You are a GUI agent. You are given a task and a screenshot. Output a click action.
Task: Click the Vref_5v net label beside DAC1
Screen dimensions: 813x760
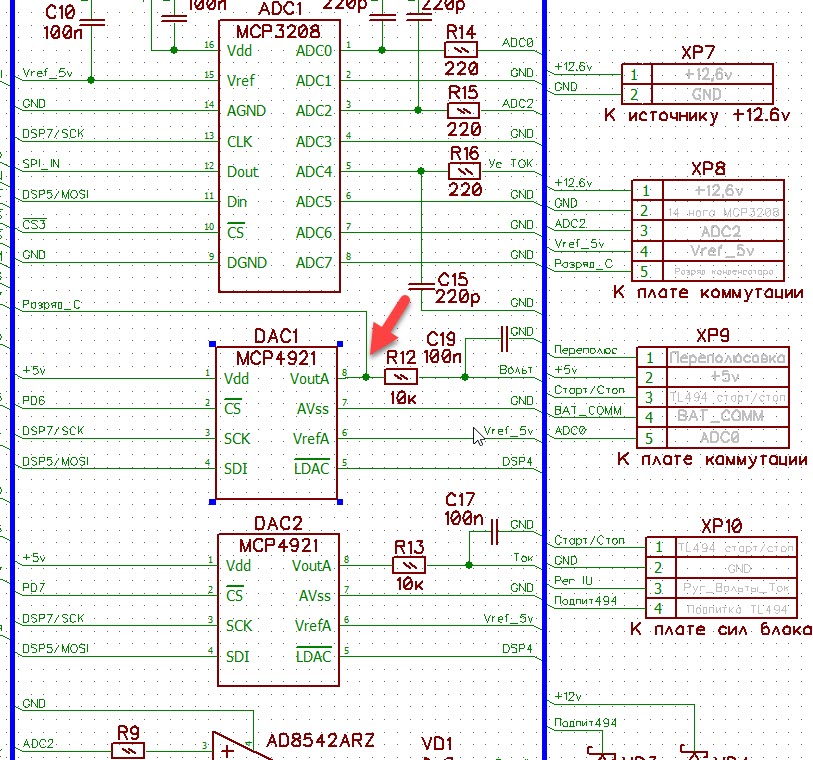(x=508, y=432)
